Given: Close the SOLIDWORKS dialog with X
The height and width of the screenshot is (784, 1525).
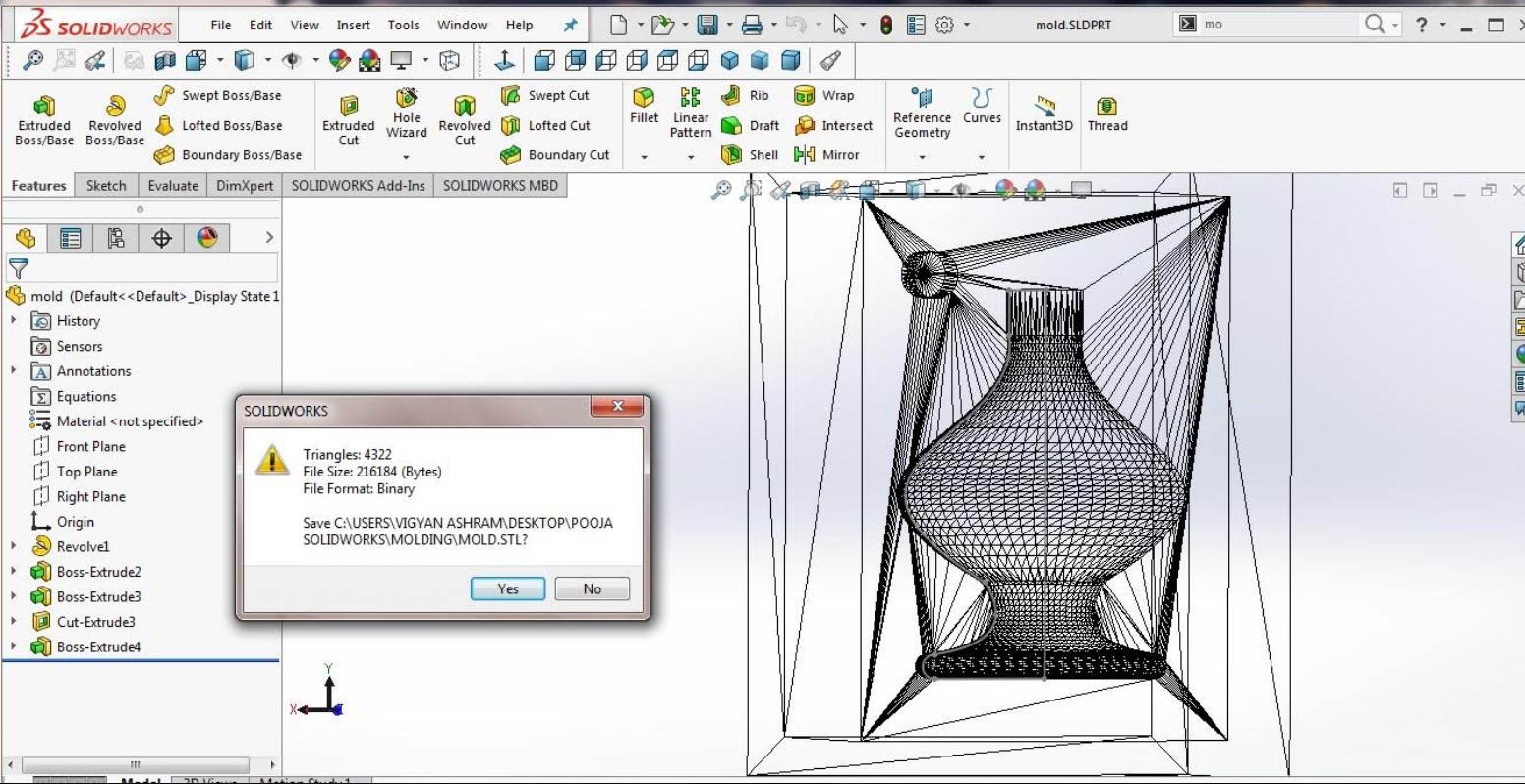Looking at the screenshot, I should coord(618,406).
